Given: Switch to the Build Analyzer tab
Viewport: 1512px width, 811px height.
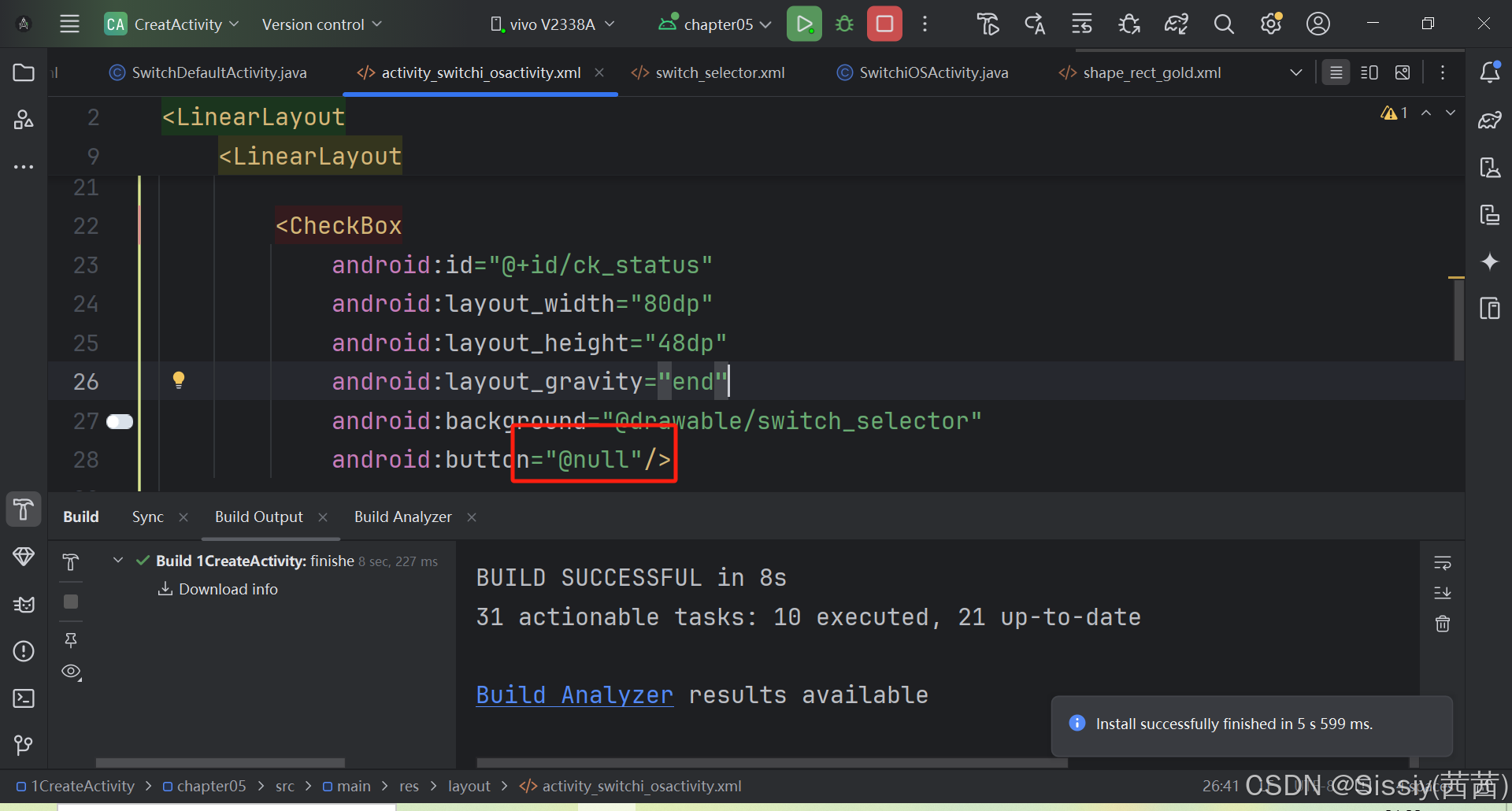Looking at the screenshot, I should click(x=402, y=517).
